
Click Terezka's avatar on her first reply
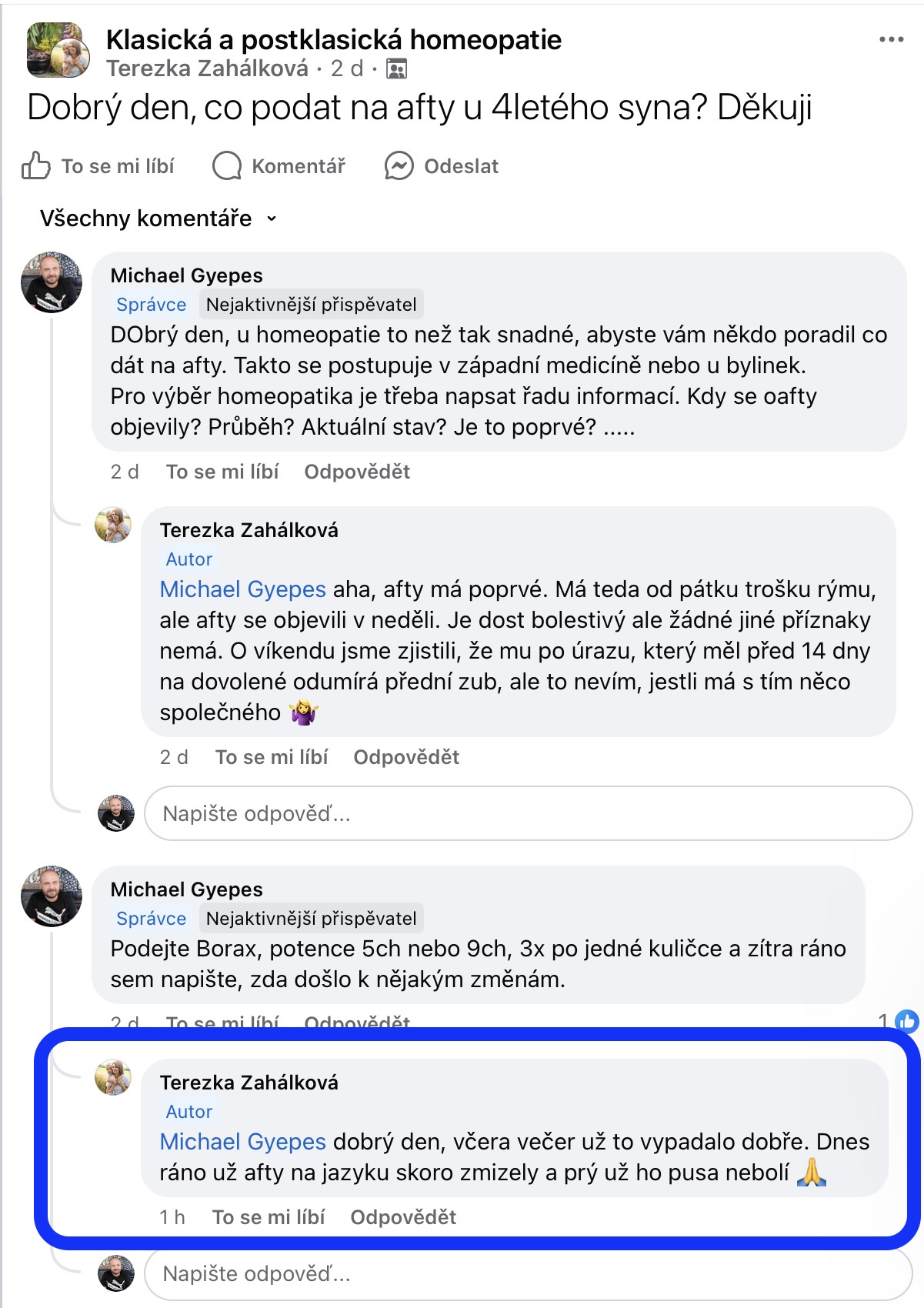pos(113,526)
